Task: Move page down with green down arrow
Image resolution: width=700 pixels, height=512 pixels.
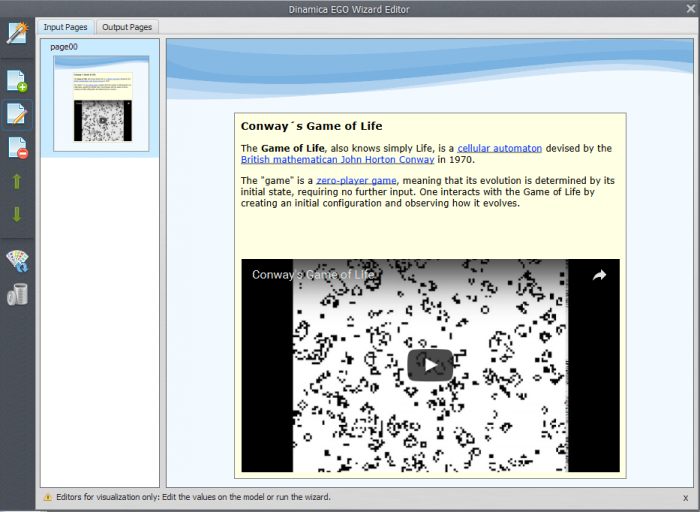Action: click(x=17, y=214)
